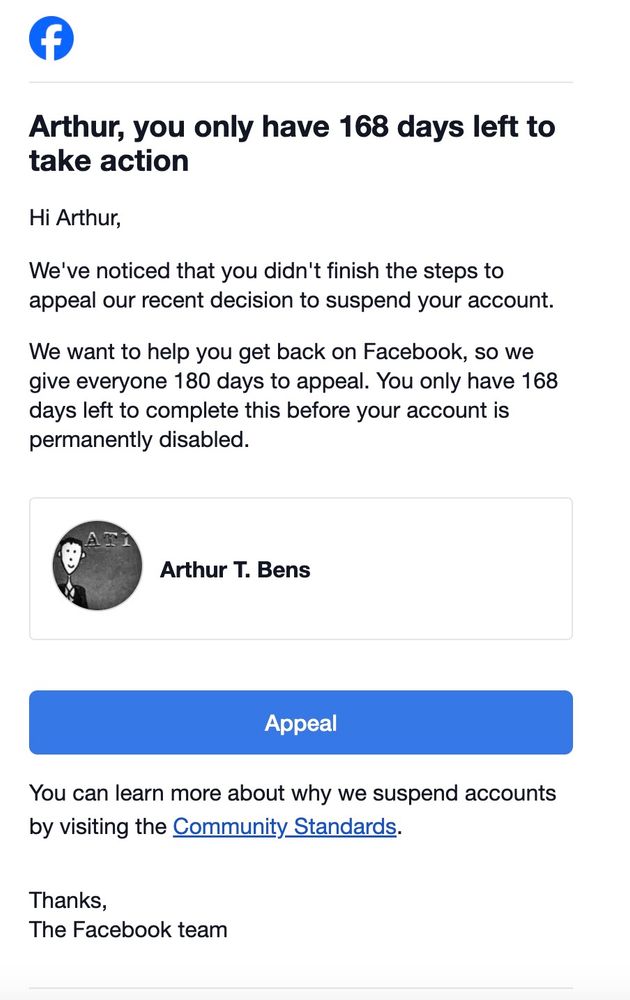Open the Community Standards link

(284, 827)
